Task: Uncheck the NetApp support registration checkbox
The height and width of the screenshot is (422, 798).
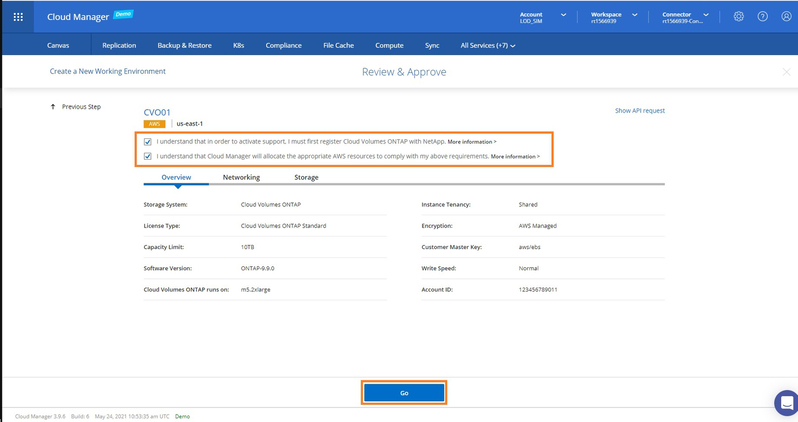Action: (149, 141)
